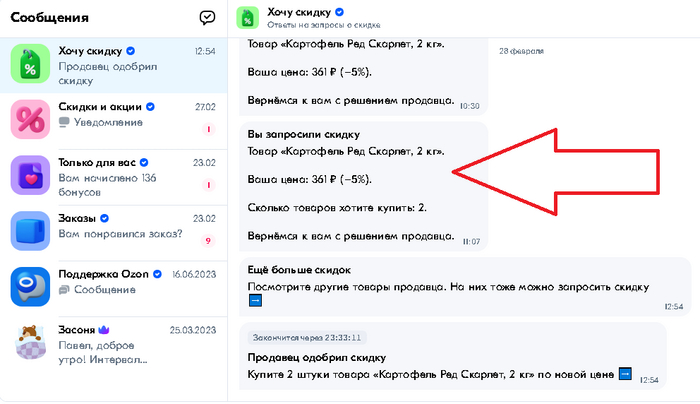Click Купите 2 штуки товара message text
Screen dimensions: 700x404
pyautogui.click(x=431, y=375)
